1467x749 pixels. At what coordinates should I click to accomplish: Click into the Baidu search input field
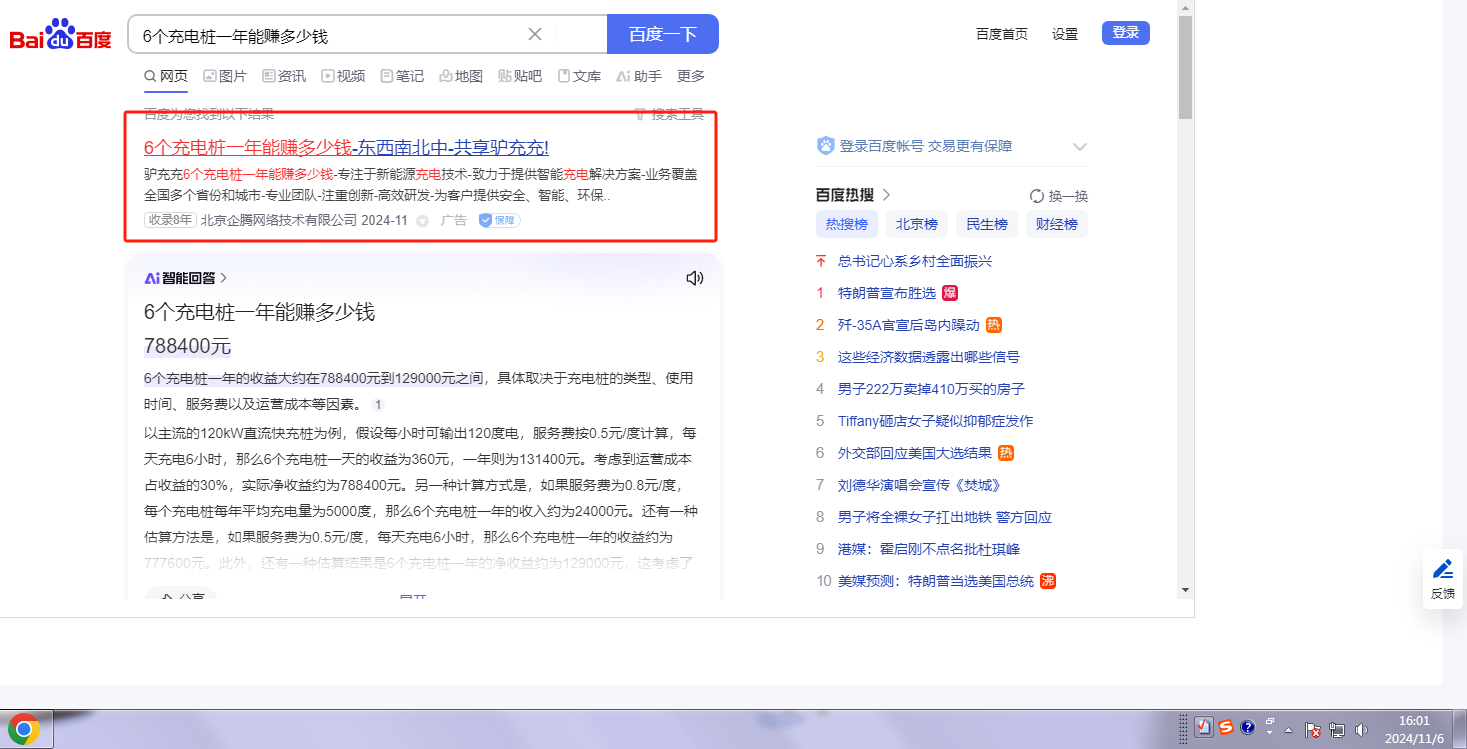[330, 35]
